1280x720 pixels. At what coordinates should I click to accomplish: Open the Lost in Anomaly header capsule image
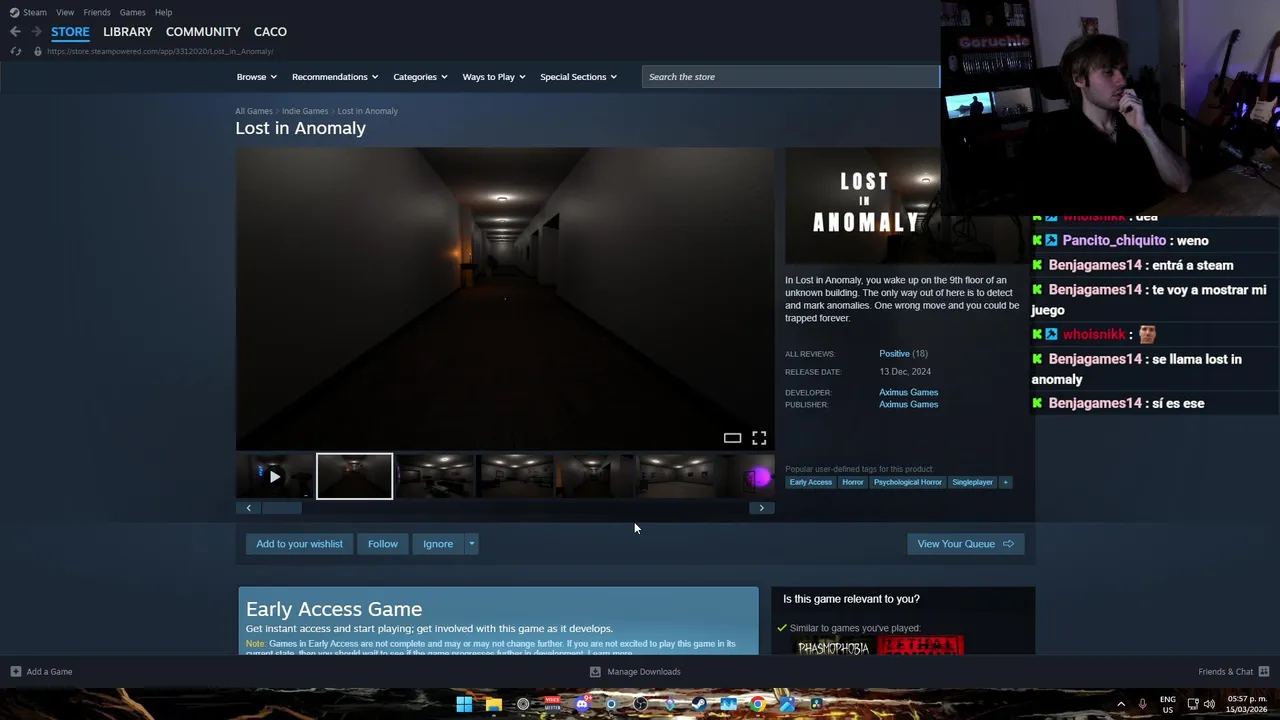tap(863, 205)
